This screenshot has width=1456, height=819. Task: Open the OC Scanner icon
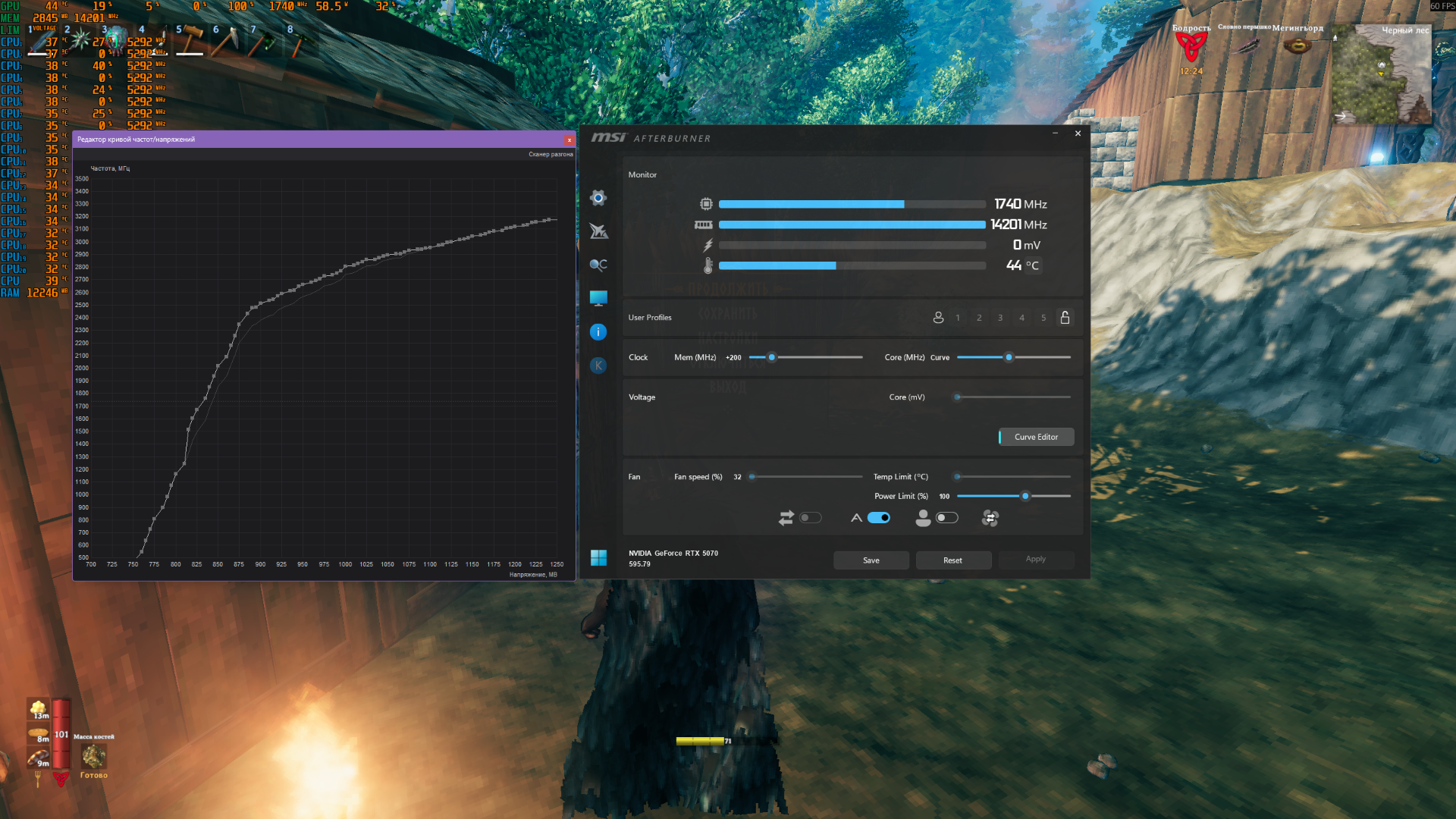tap(598, 265)
